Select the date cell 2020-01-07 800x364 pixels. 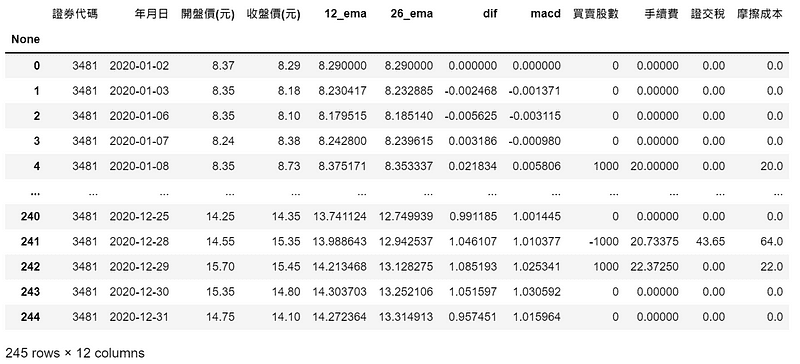[139, 141]
